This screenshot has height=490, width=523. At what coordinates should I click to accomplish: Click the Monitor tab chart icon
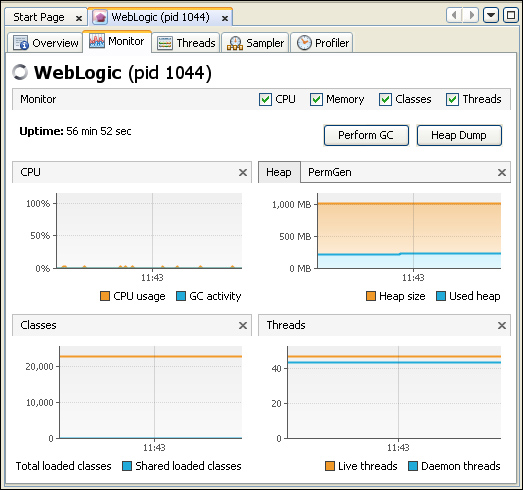point(97,41)
